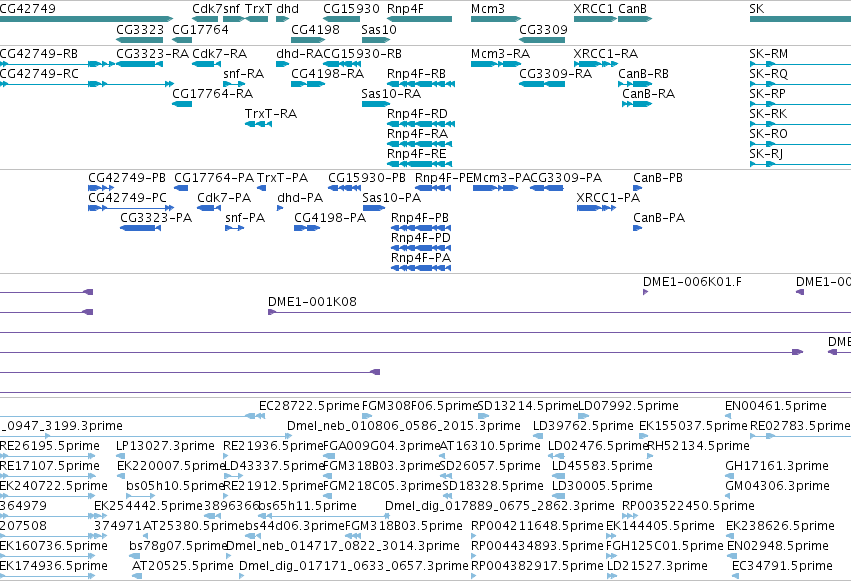The image size is (851, 581).
Task: Click EST AT20525.5prime
Action: [182, 566]
